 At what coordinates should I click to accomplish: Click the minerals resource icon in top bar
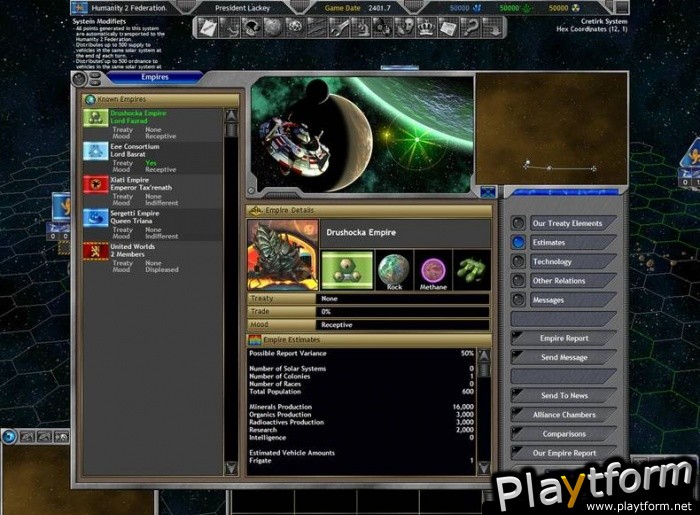pyautogui.click(x=477, y=8)
